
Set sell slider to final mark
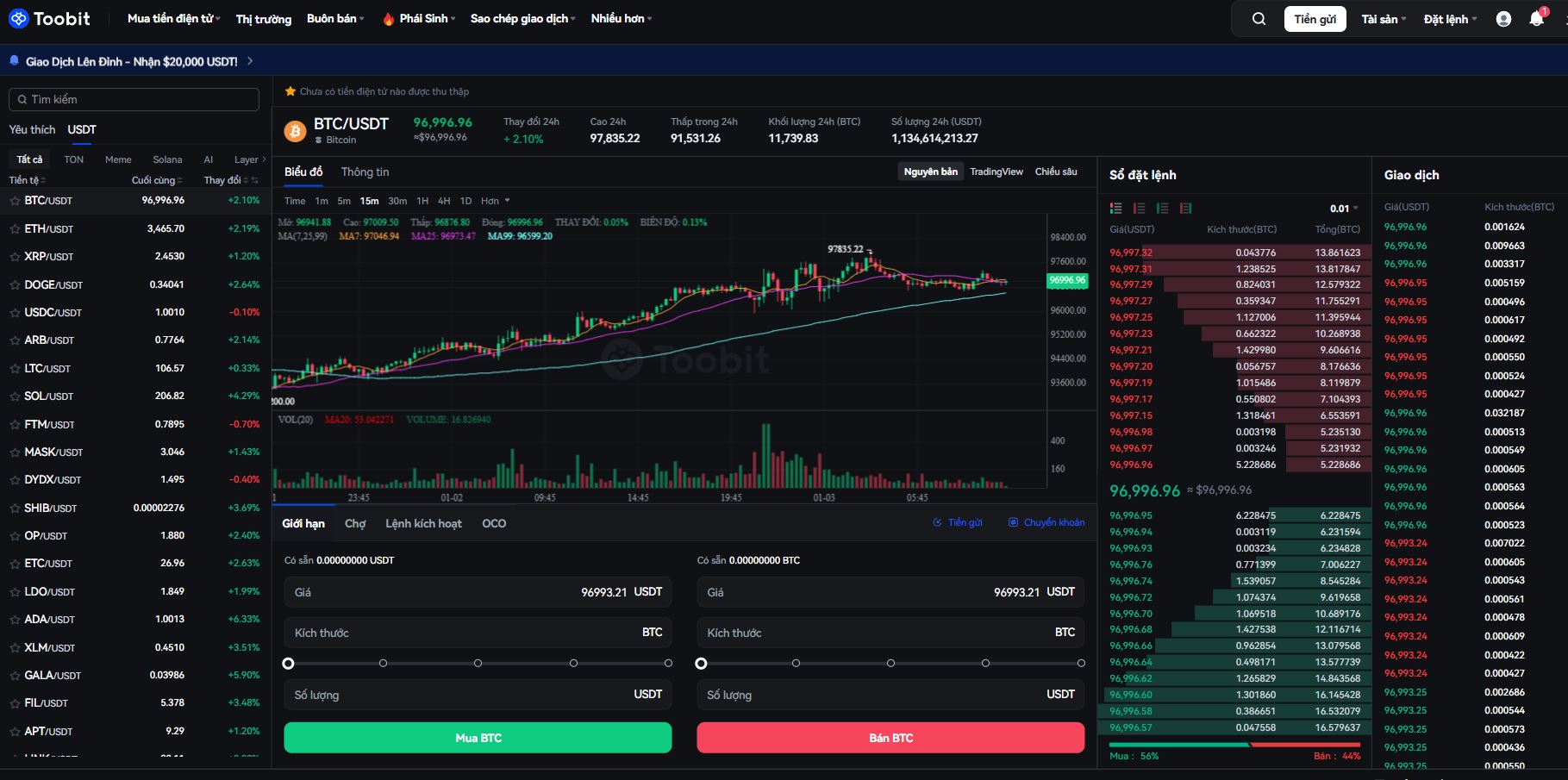(x=1081, y=664)
